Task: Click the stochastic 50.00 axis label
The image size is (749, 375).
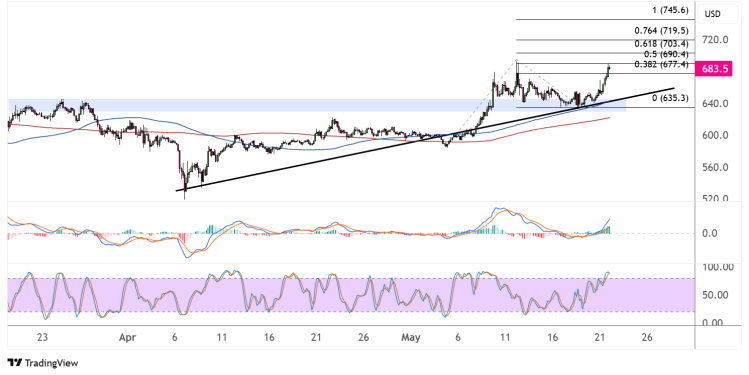Action: point(714,295)
